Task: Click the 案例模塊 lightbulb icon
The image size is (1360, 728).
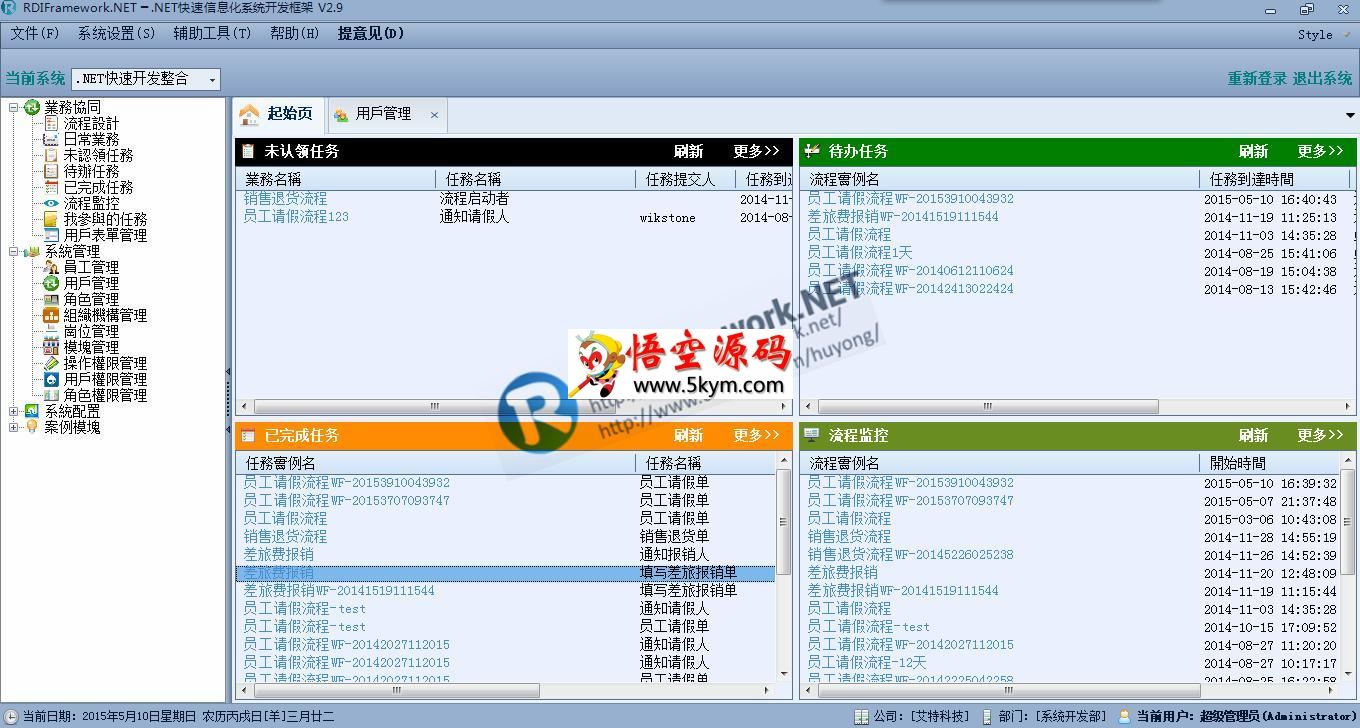Action: pyautogui.click(x=32, y=427)
